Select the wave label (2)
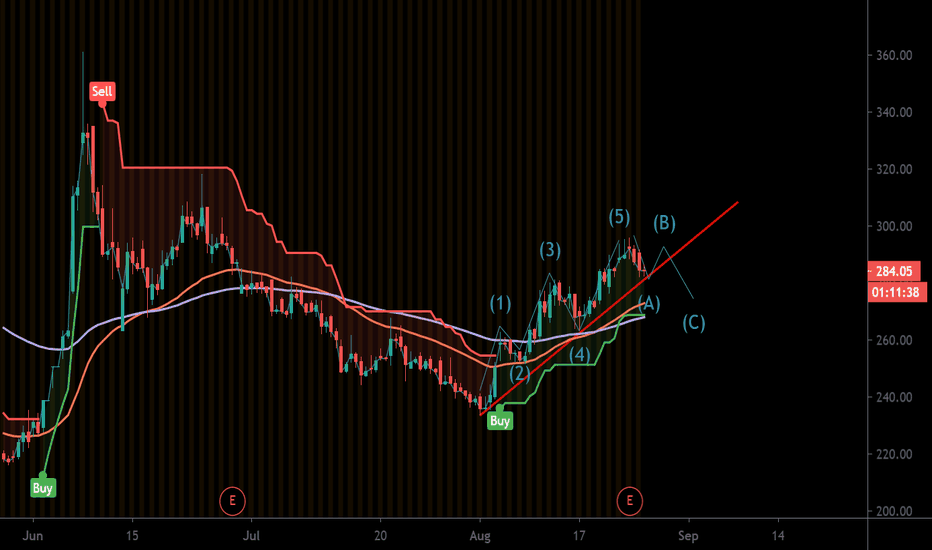 (519, 373)
